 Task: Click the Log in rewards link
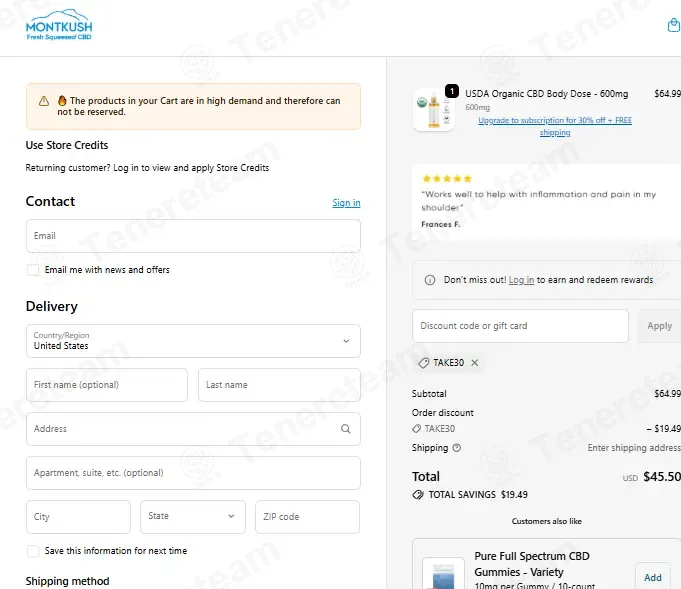coord(521,280)
